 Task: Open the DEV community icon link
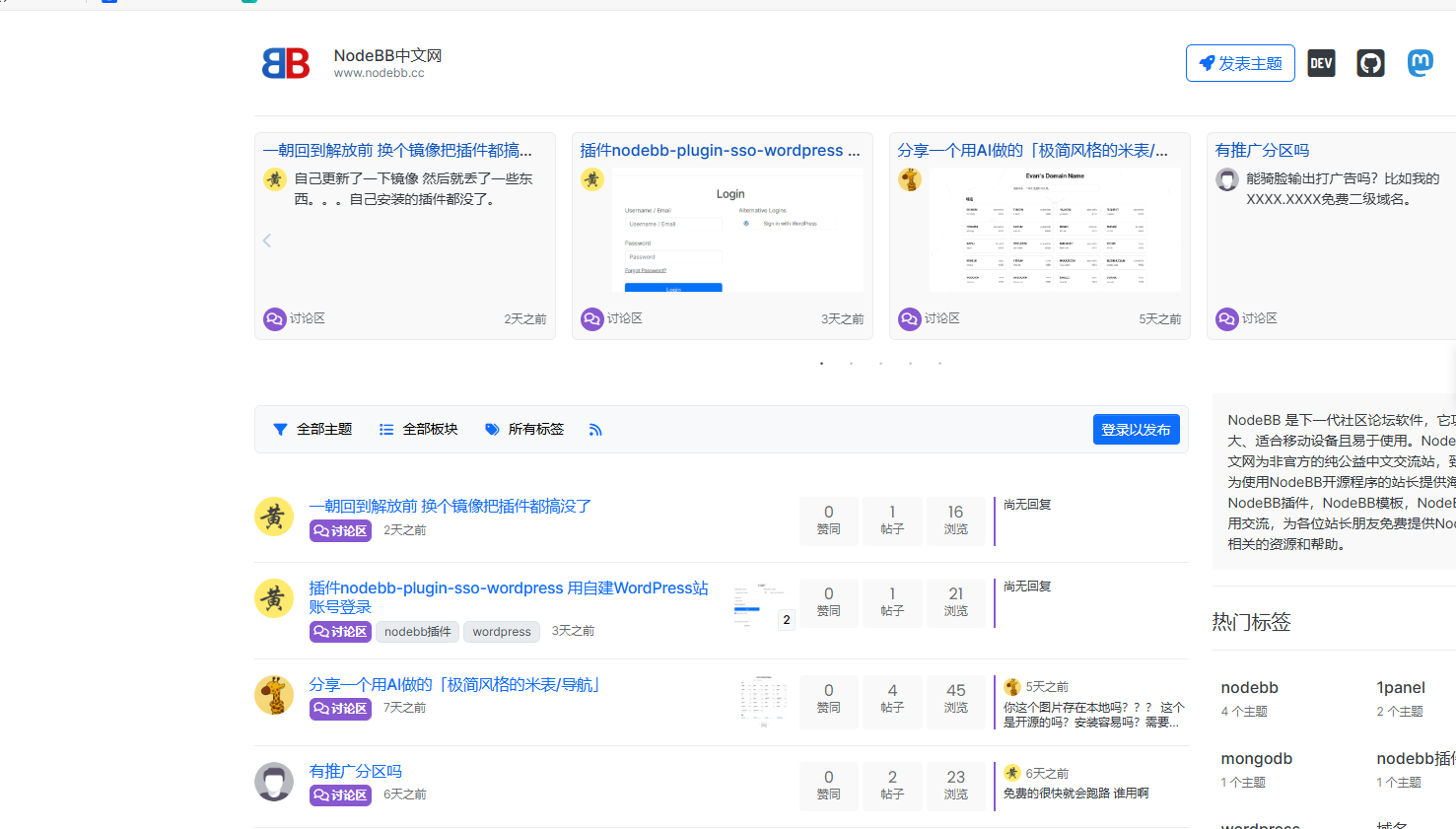coord(1321,63)
